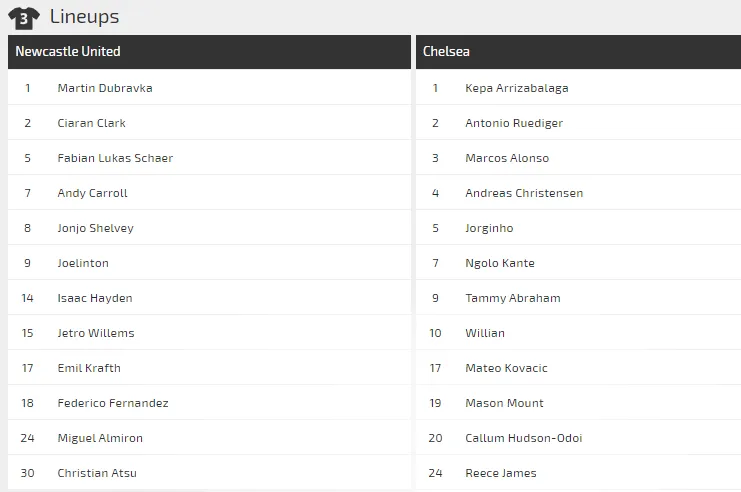Select Andy Carroll in the lineup
Screen dimensions: 741x492
[x=93, y=193]
